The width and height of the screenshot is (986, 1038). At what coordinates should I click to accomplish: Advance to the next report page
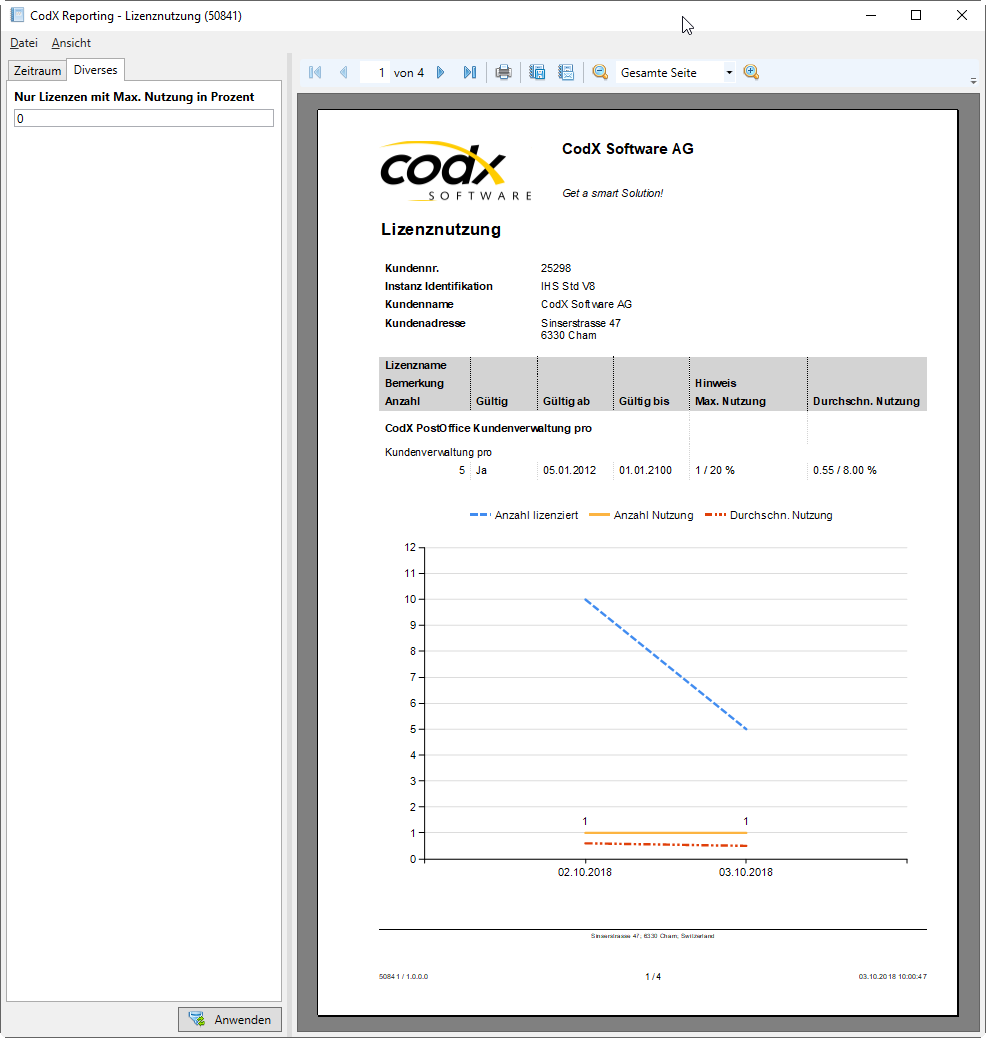pos(440,72)
